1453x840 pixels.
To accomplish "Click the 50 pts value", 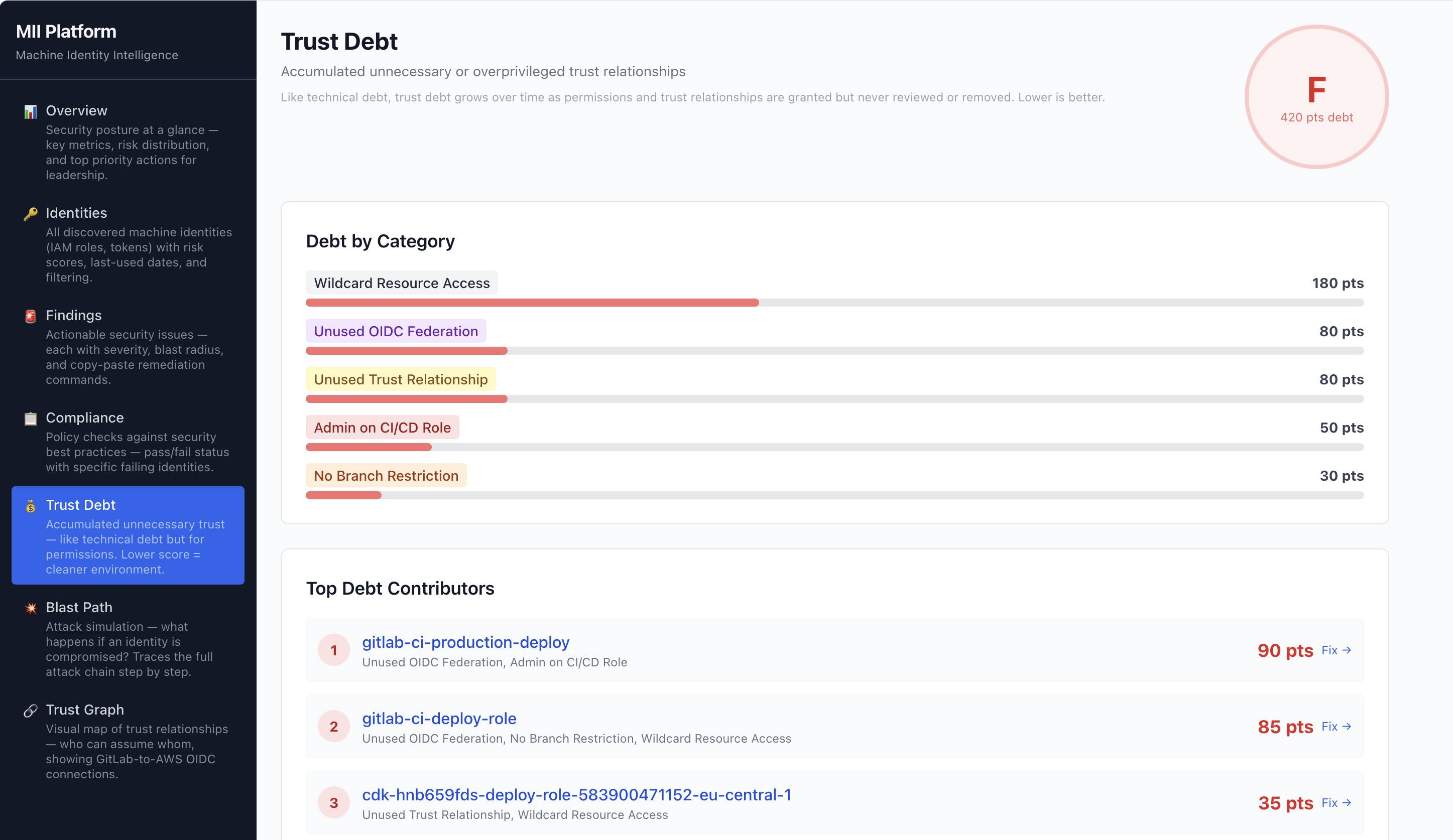I will point(1342,428).
